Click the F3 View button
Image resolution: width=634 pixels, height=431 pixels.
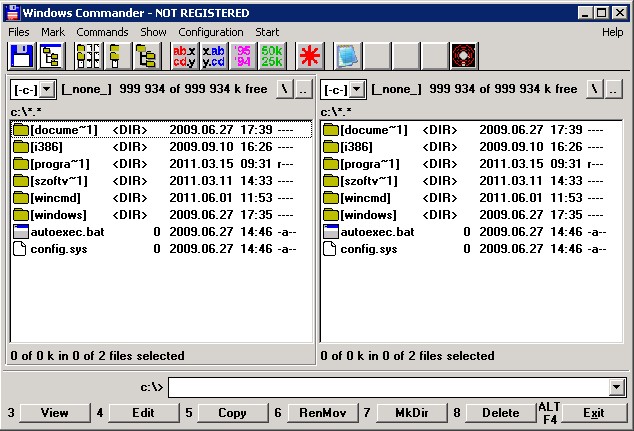pos(55,413)
